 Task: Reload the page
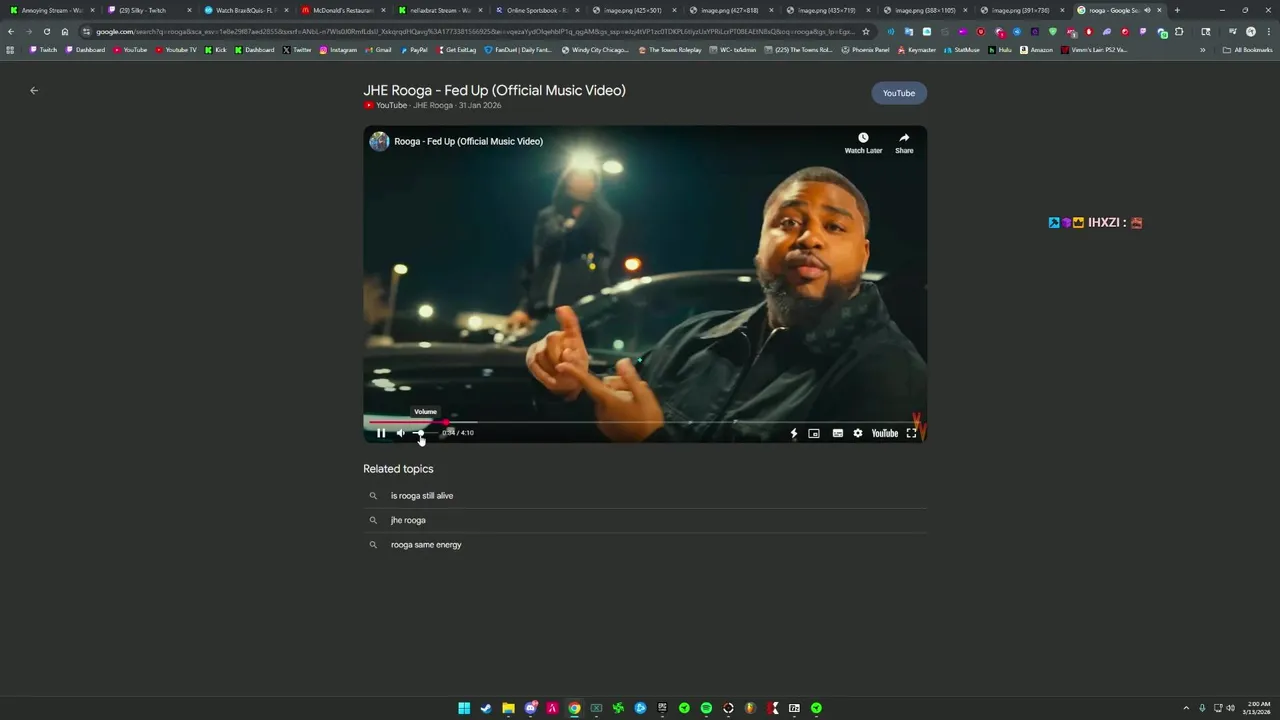pos(46,31)
